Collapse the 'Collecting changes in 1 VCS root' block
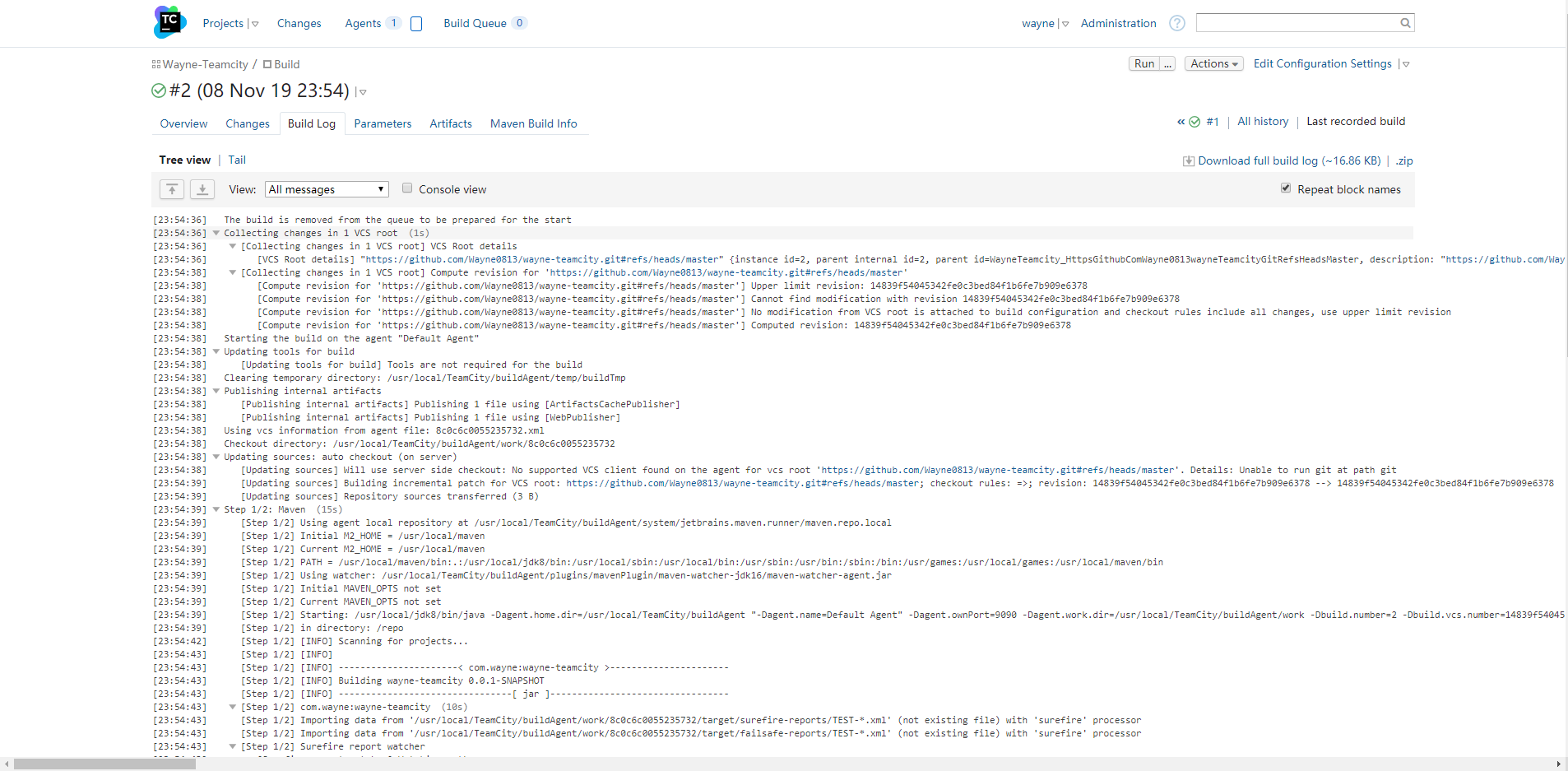Image resolution: width=1568 pixels, height=771 pixels. pos(216,233)
